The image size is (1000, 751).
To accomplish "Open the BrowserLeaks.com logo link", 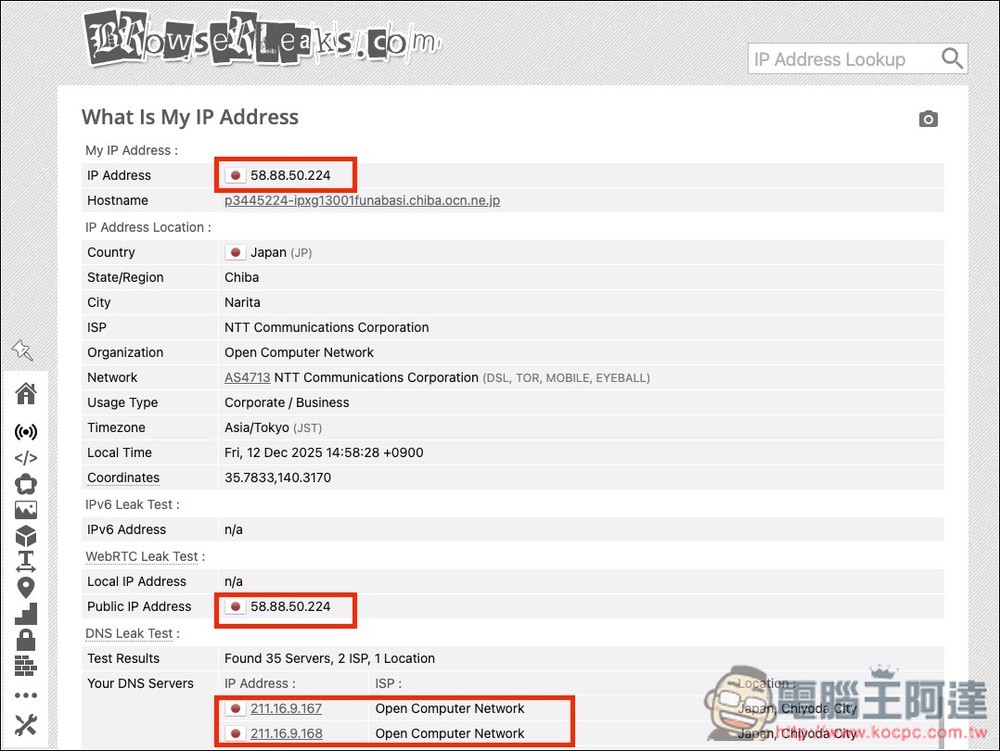I will (x=262, y=40).
